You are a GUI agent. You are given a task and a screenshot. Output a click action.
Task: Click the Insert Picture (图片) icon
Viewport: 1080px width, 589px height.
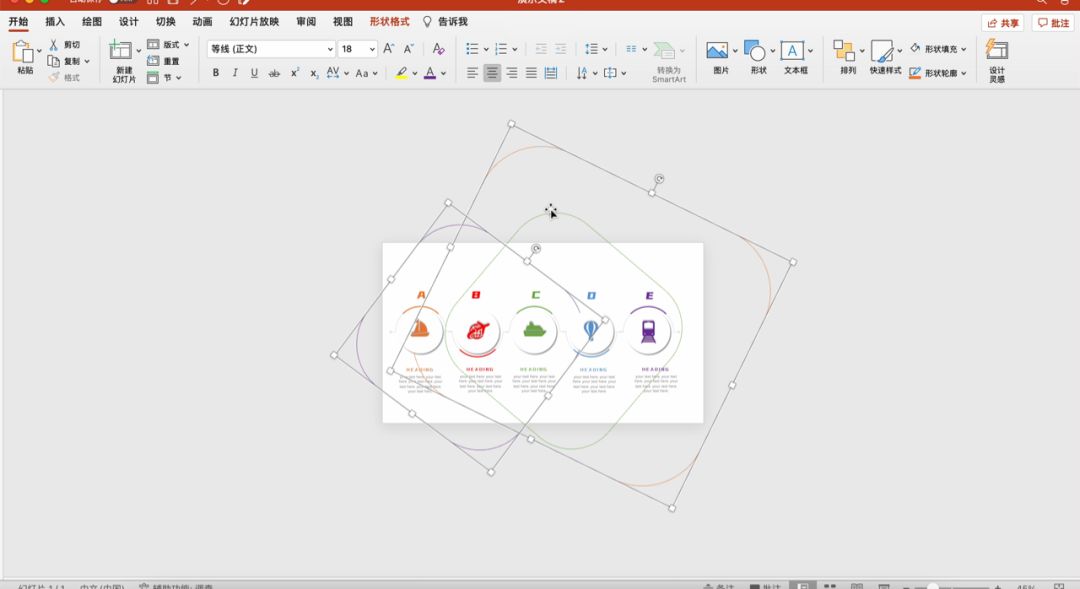click(717, 50)
